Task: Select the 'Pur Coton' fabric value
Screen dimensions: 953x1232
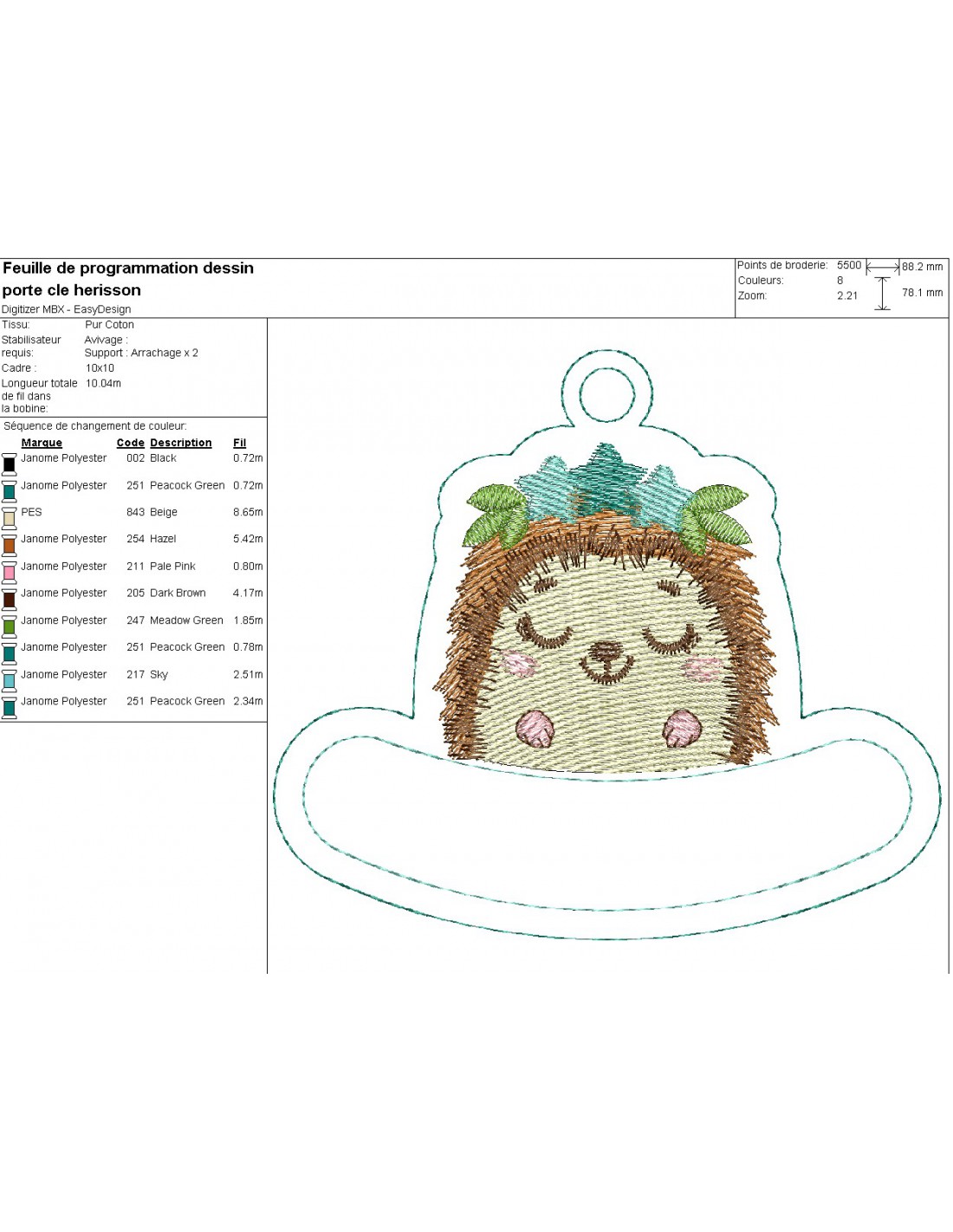Action: coord(109,325)
